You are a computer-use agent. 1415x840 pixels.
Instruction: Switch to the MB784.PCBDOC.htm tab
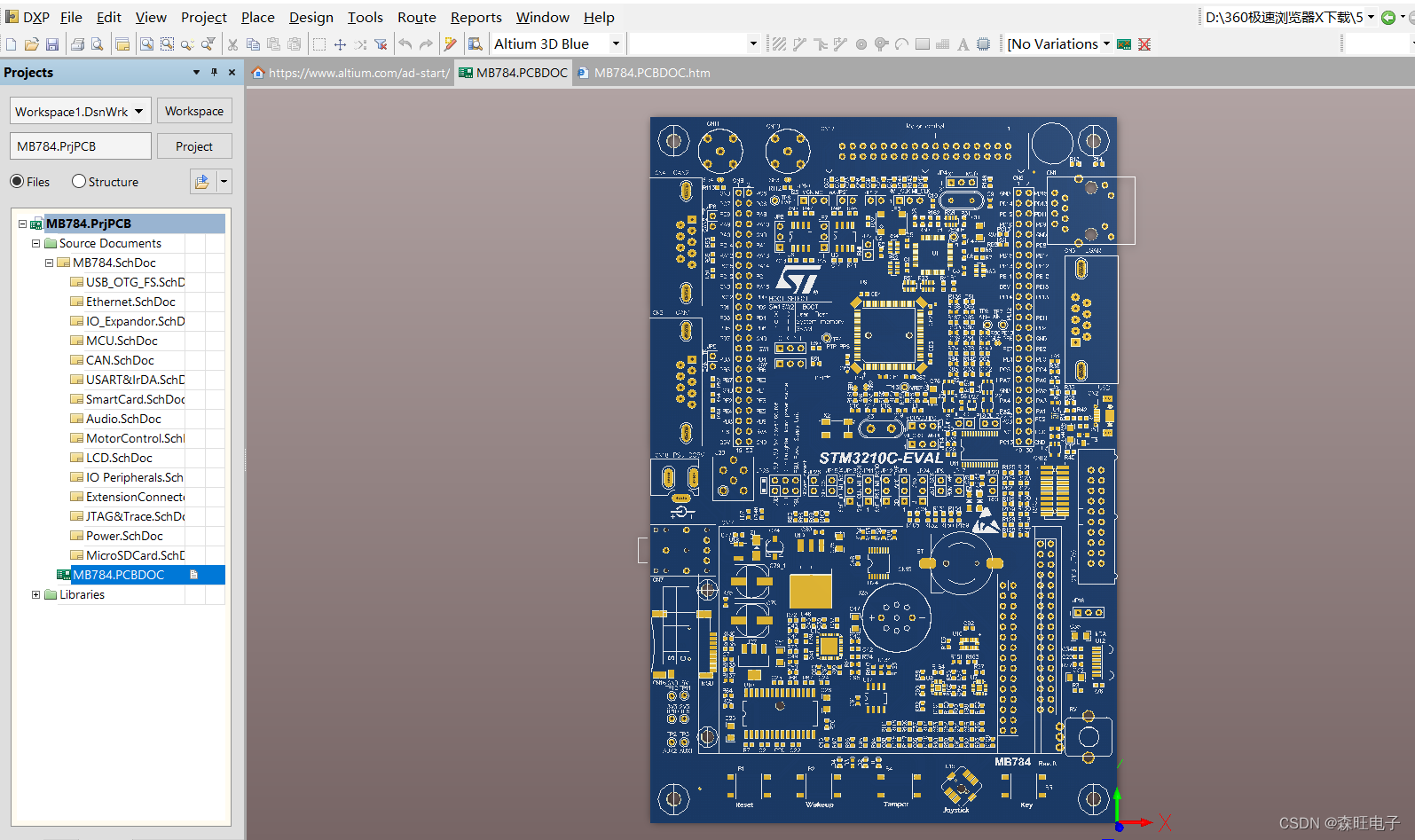pos(644,73)
